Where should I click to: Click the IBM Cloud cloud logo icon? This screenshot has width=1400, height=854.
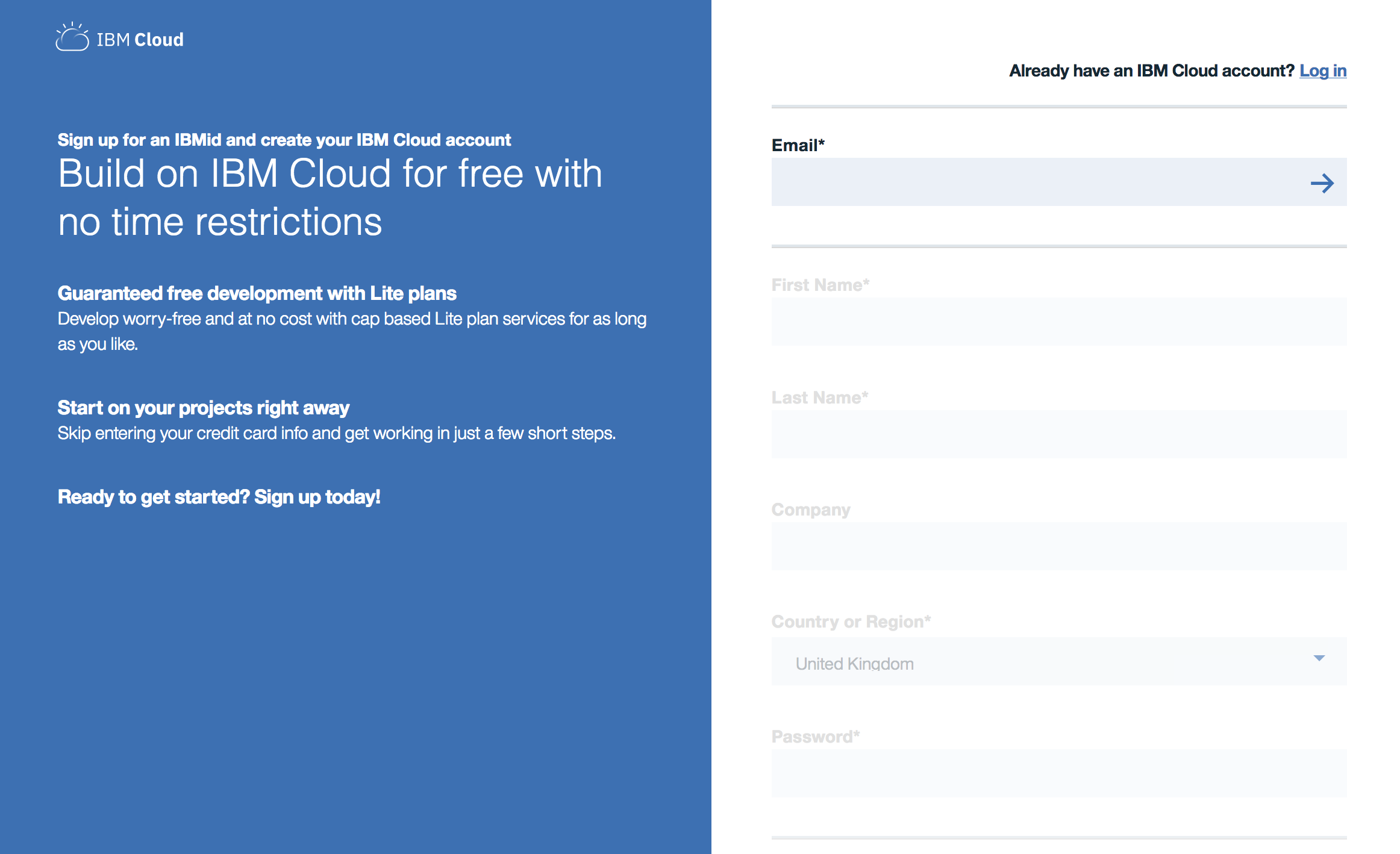pyautogui.click(x=72, y=37)
